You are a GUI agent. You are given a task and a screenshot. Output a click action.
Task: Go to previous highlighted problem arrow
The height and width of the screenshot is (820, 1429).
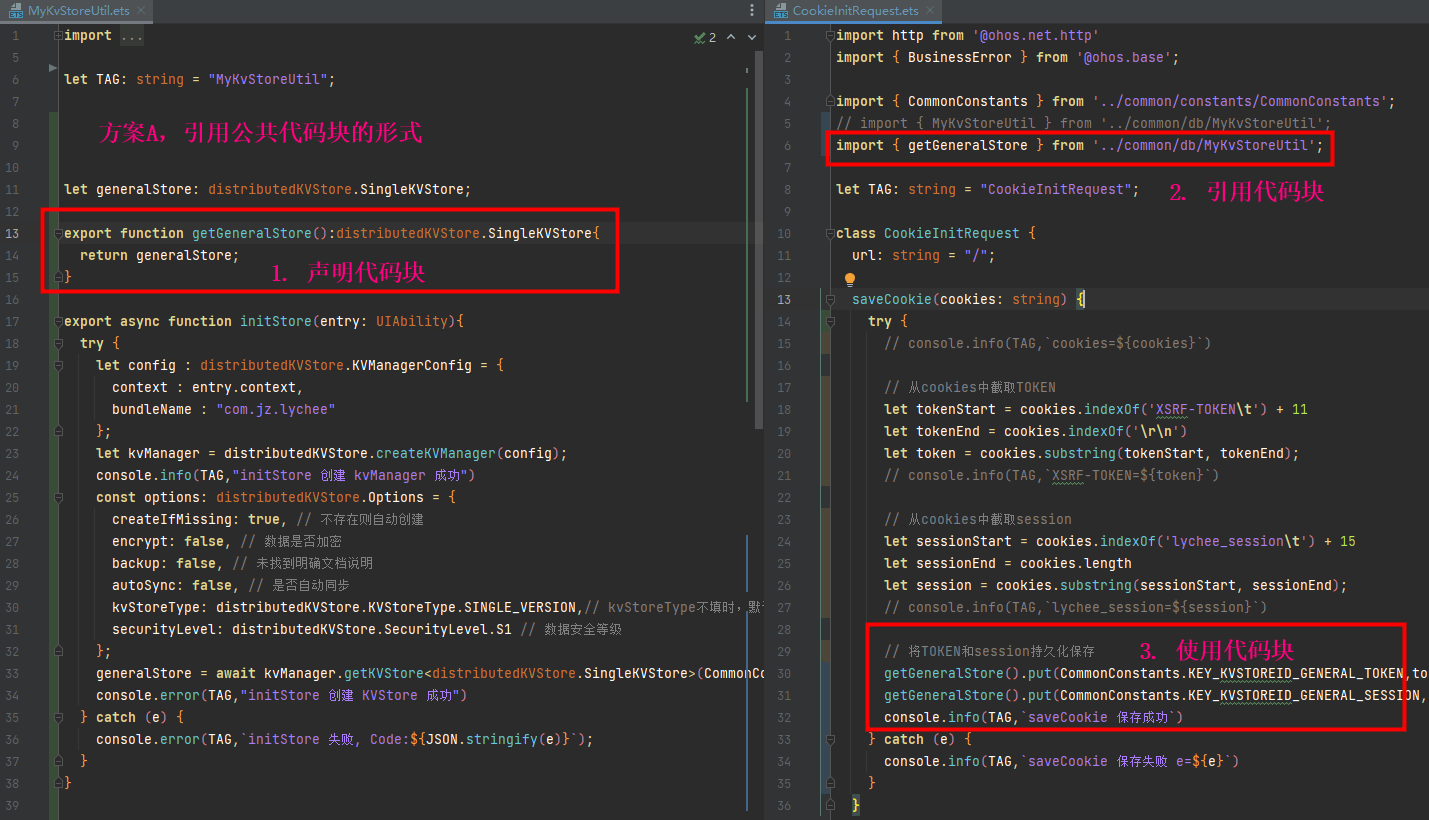[731, 37]
